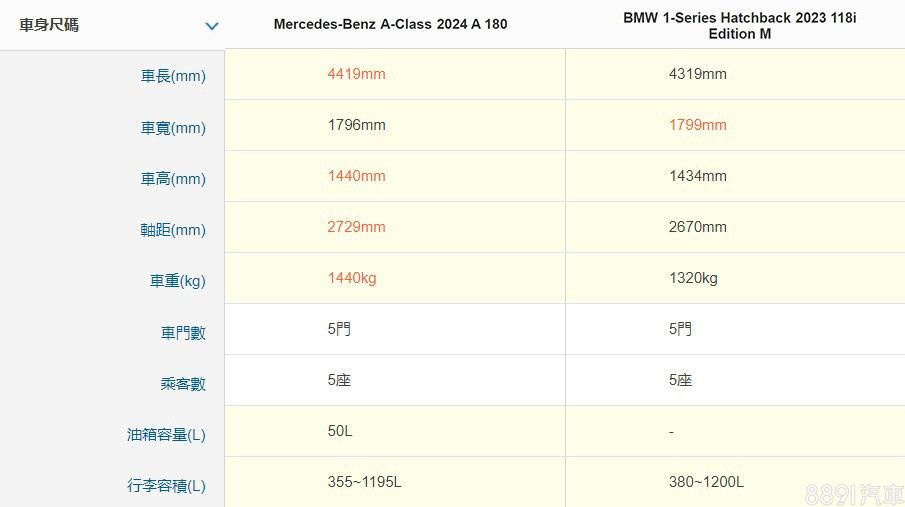Image resolution: width=905 pixels, height=507 pixels.
Task: Select the 車長(mm) row label
Action: tap(173, 76)
